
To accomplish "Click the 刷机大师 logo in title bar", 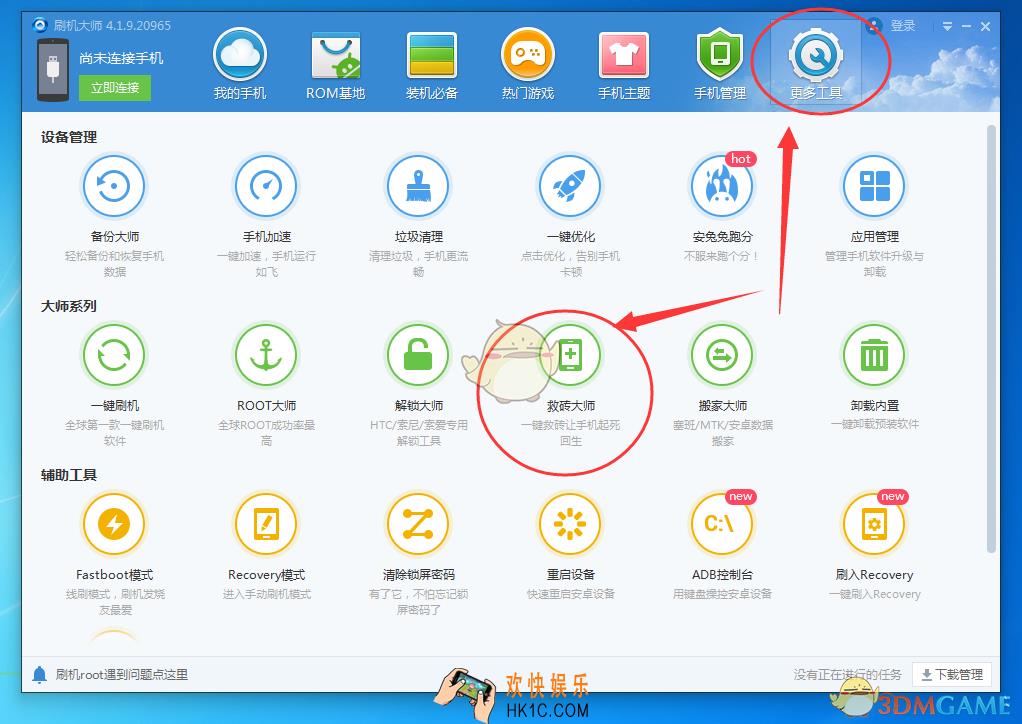I will click(x=40, y=25).
